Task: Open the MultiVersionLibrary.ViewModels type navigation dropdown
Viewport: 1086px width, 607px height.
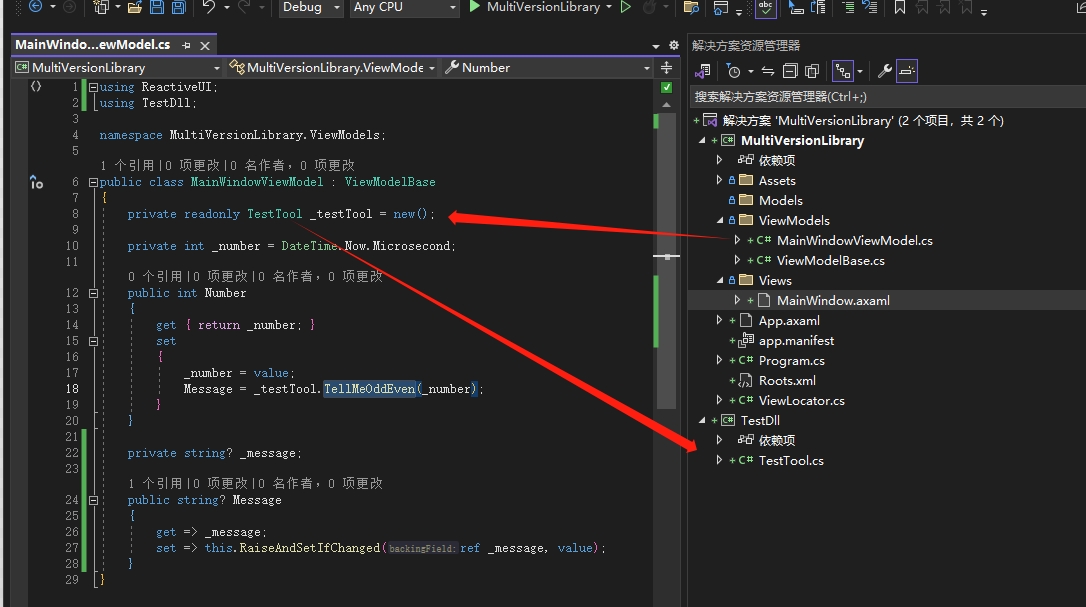Action: coord(332,67)
